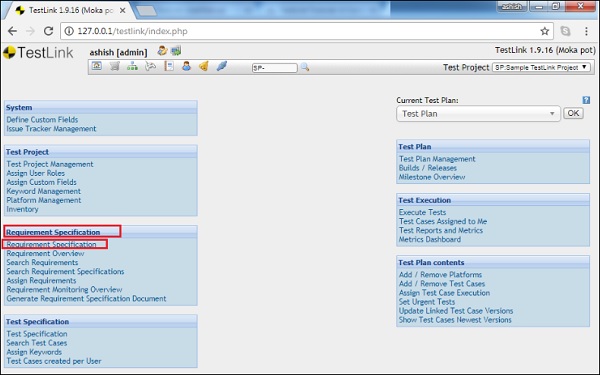Open the test reports notebook icon
600x375 pixels.
click(169, 66)
